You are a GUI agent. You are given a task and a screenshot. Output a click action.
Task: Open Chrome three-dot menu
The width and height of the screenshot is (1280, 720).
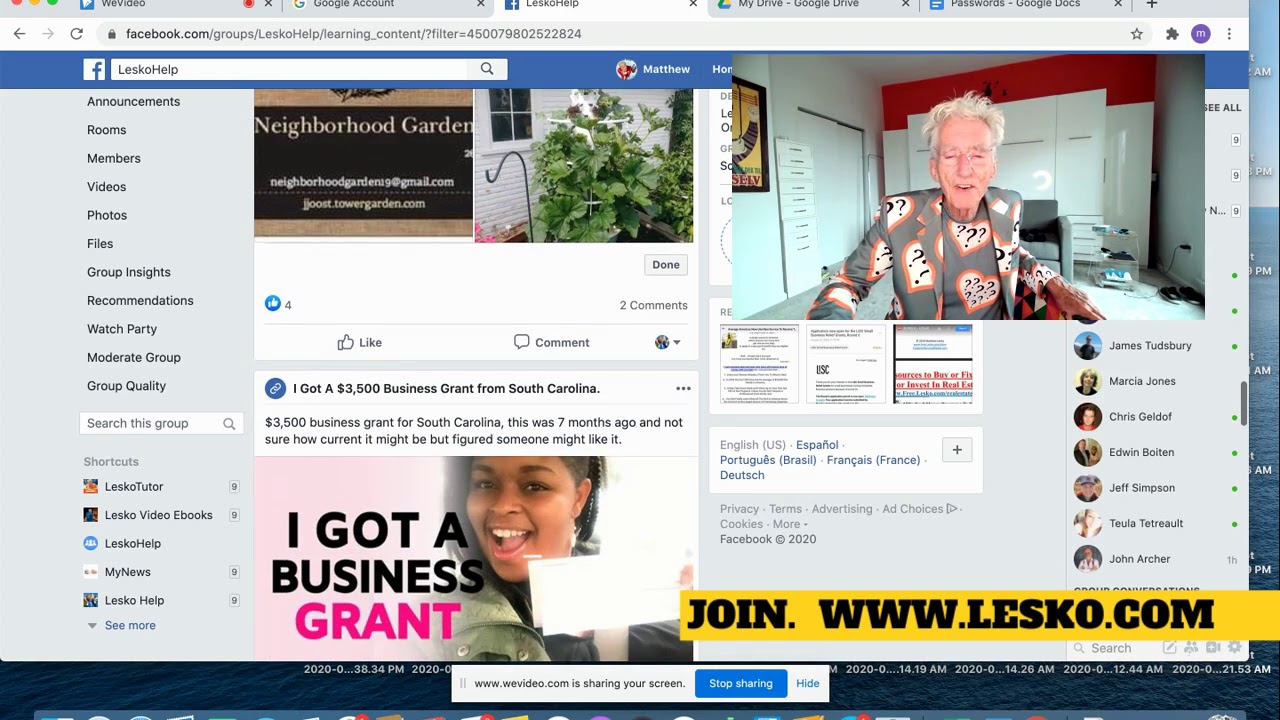tap(1229, 34)
